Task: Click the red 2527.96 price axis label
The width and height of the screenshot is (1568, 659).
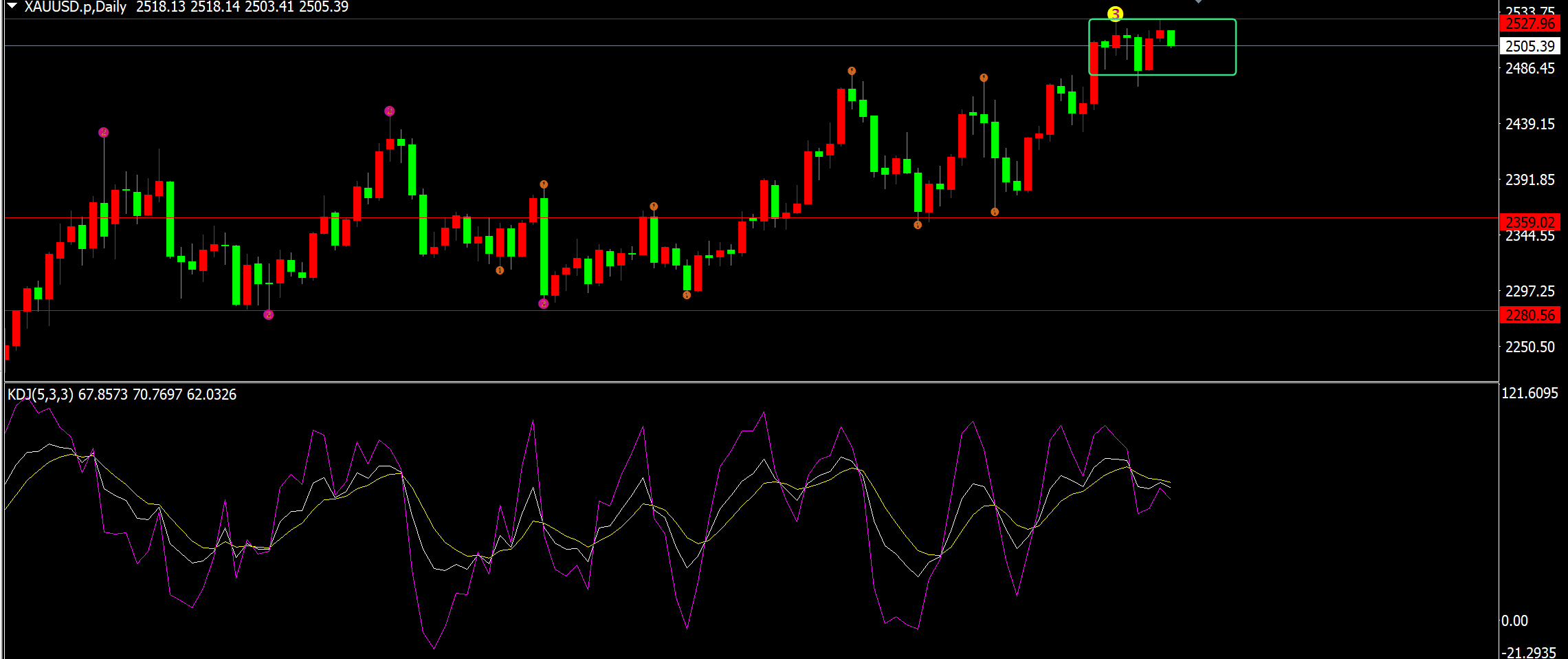Action: 1530,23
